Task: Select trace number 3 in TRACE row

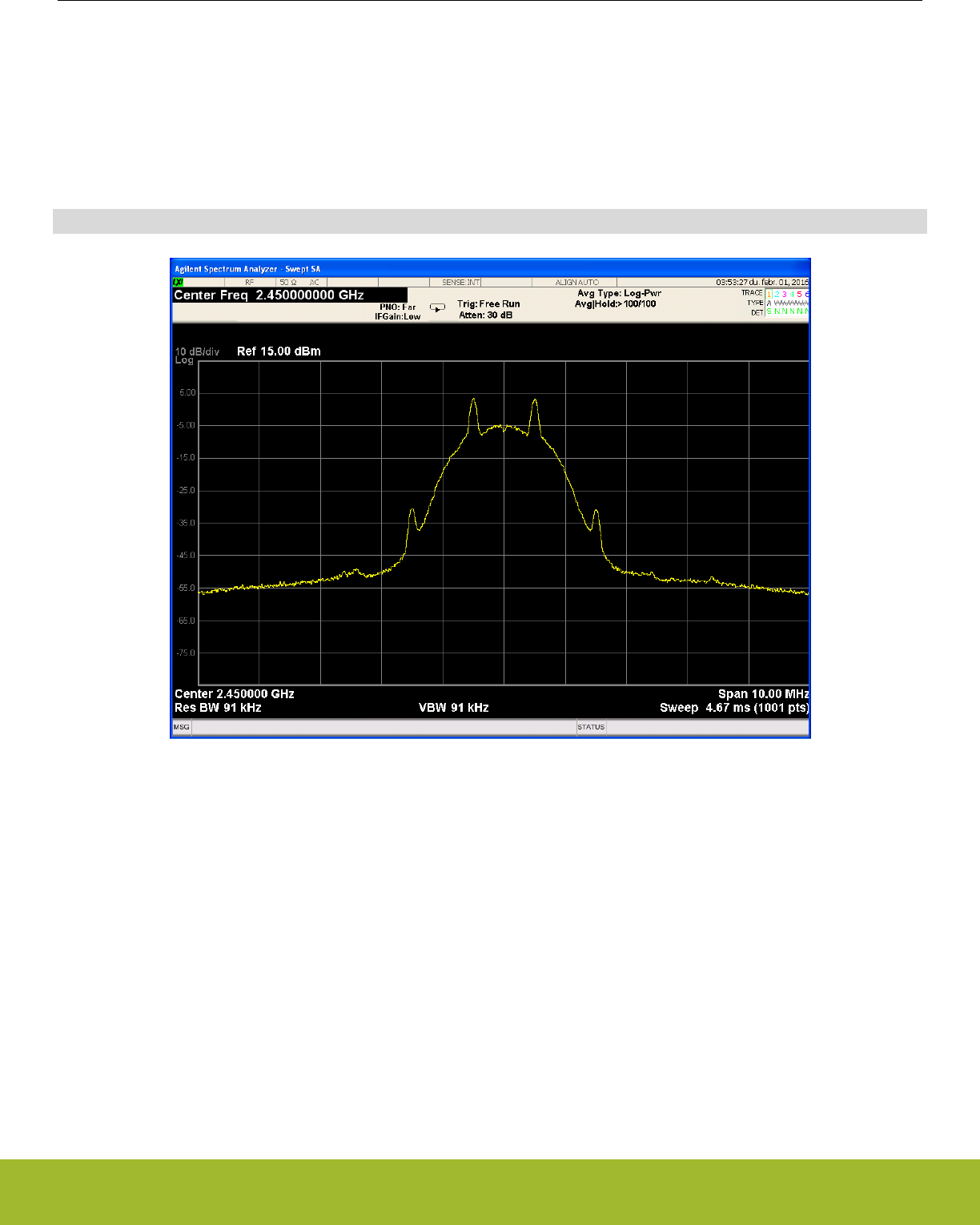Action: coord(784,294)
